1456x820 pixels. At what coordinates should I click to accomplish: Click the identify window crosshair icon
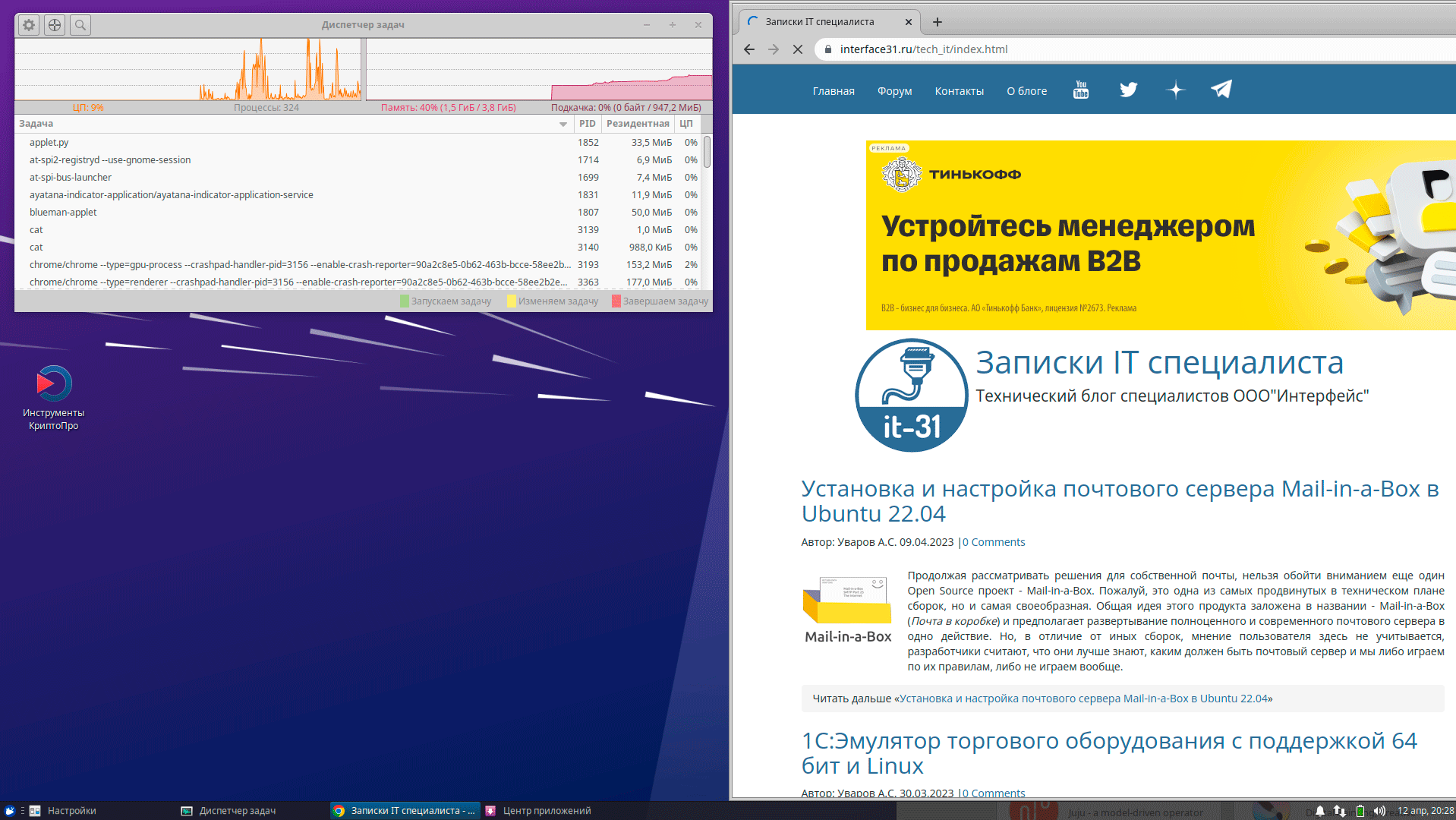55,25
